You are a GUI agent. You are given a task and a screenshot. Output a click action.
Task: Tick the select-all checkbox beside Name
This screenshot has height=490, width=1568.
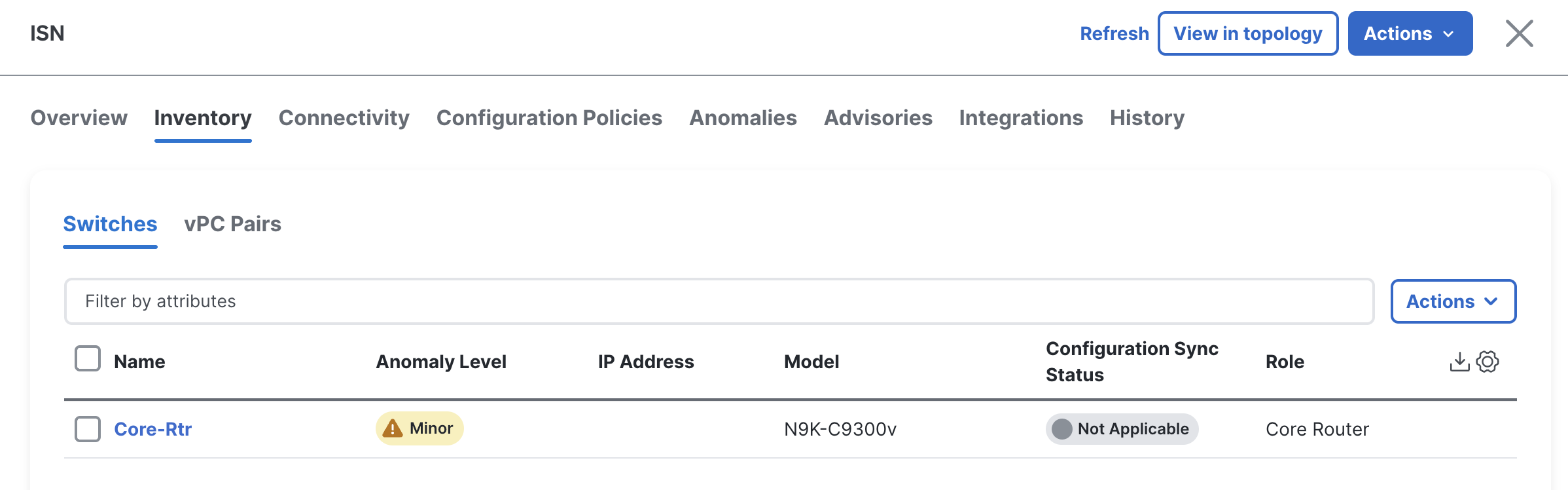tap(88, 359)
